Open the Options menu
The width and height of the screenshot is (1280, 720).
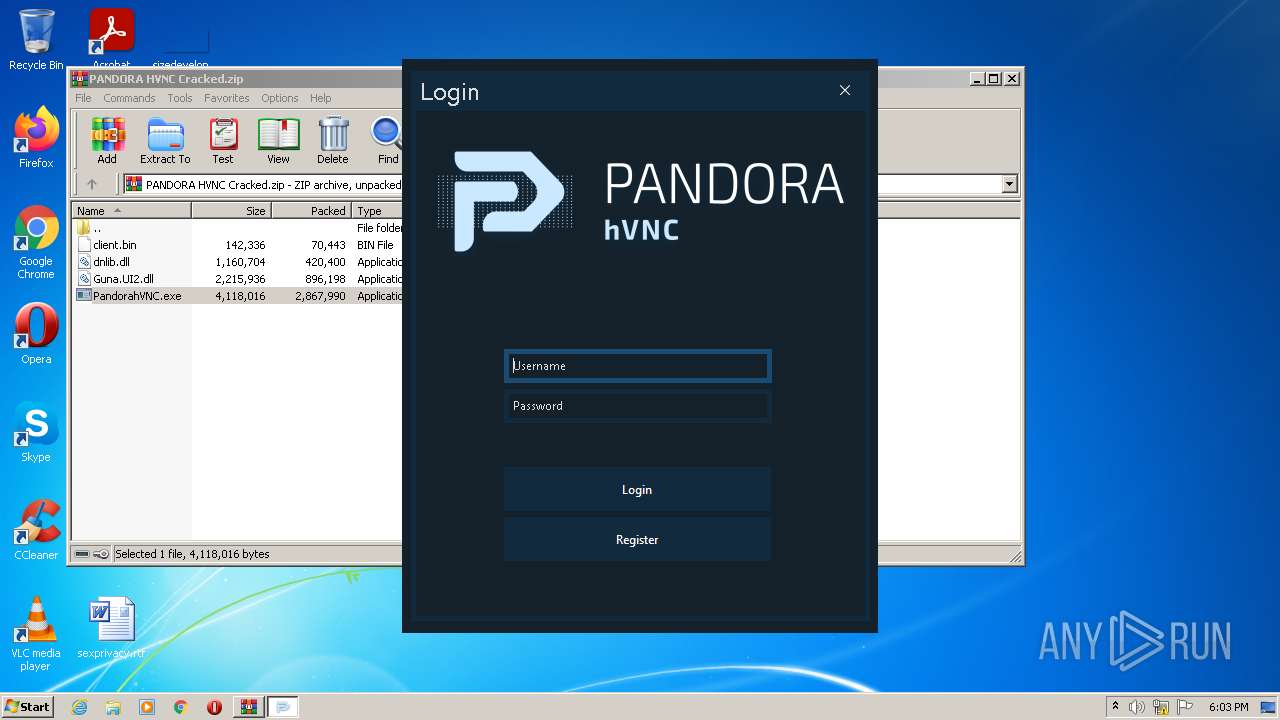coord(280,98)
